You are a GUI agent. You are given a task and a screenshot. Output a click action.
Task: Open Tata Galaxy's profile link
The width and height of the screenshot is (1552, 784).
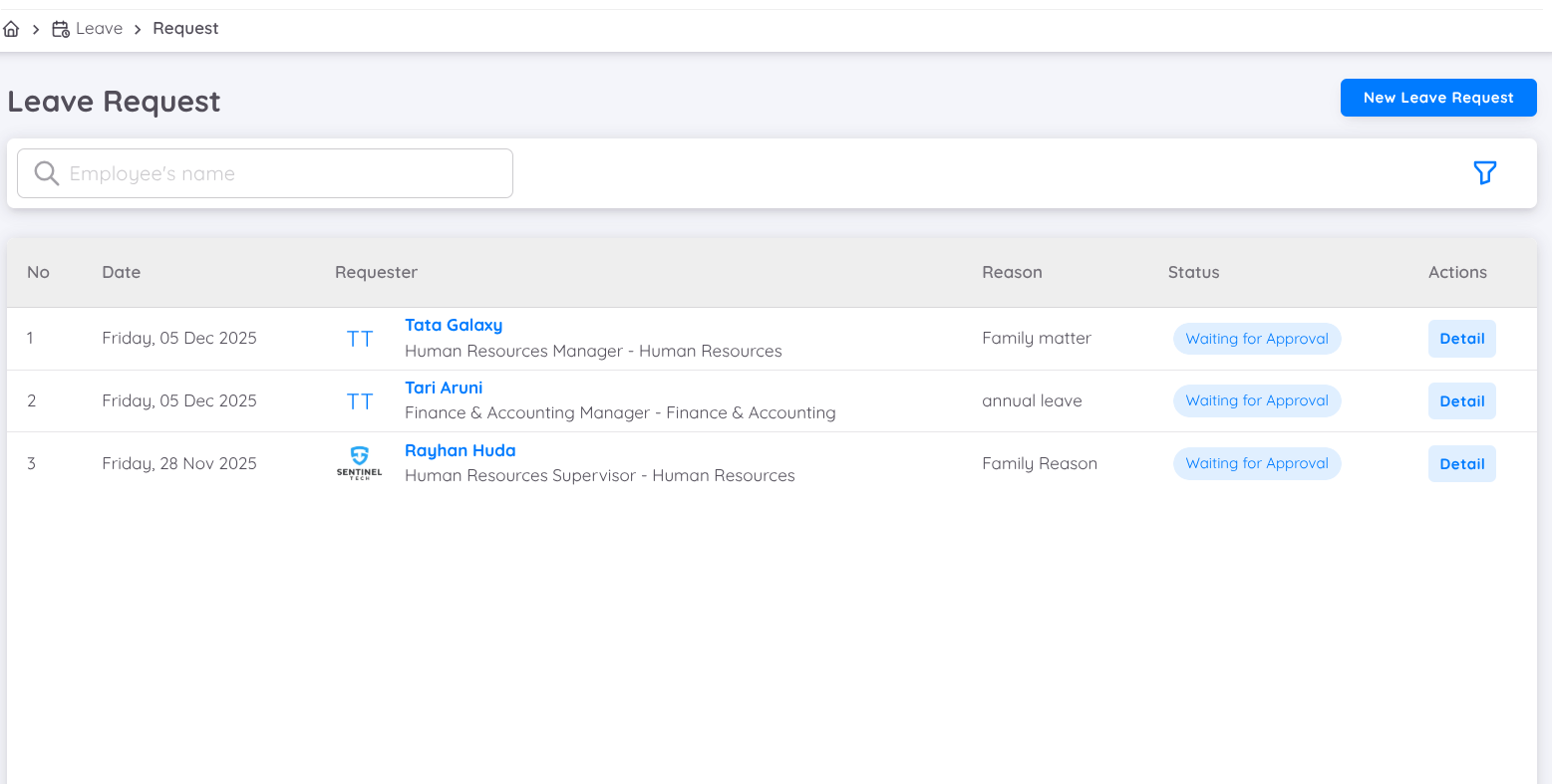click(454, 325)
